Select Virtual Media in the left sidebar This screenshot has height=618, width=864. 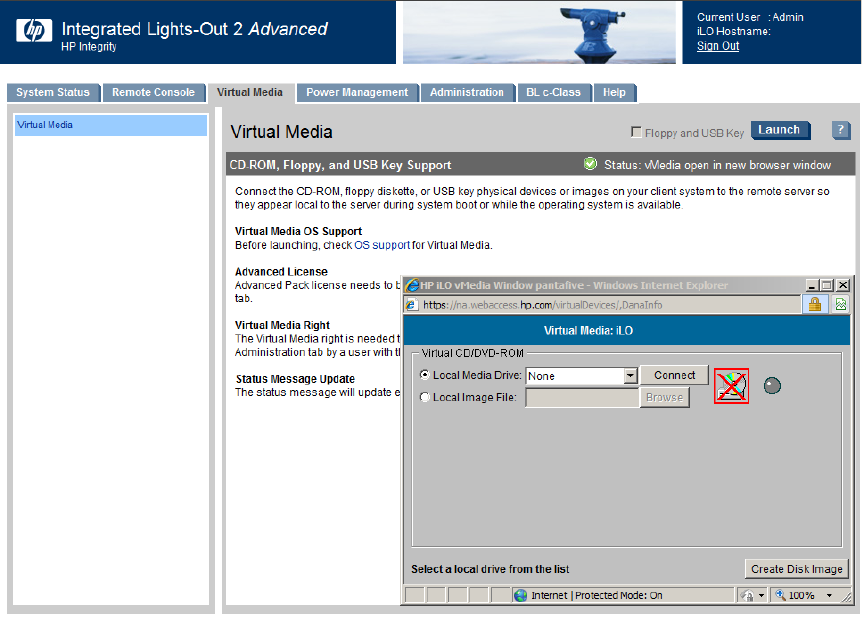(x=111, y=125)
